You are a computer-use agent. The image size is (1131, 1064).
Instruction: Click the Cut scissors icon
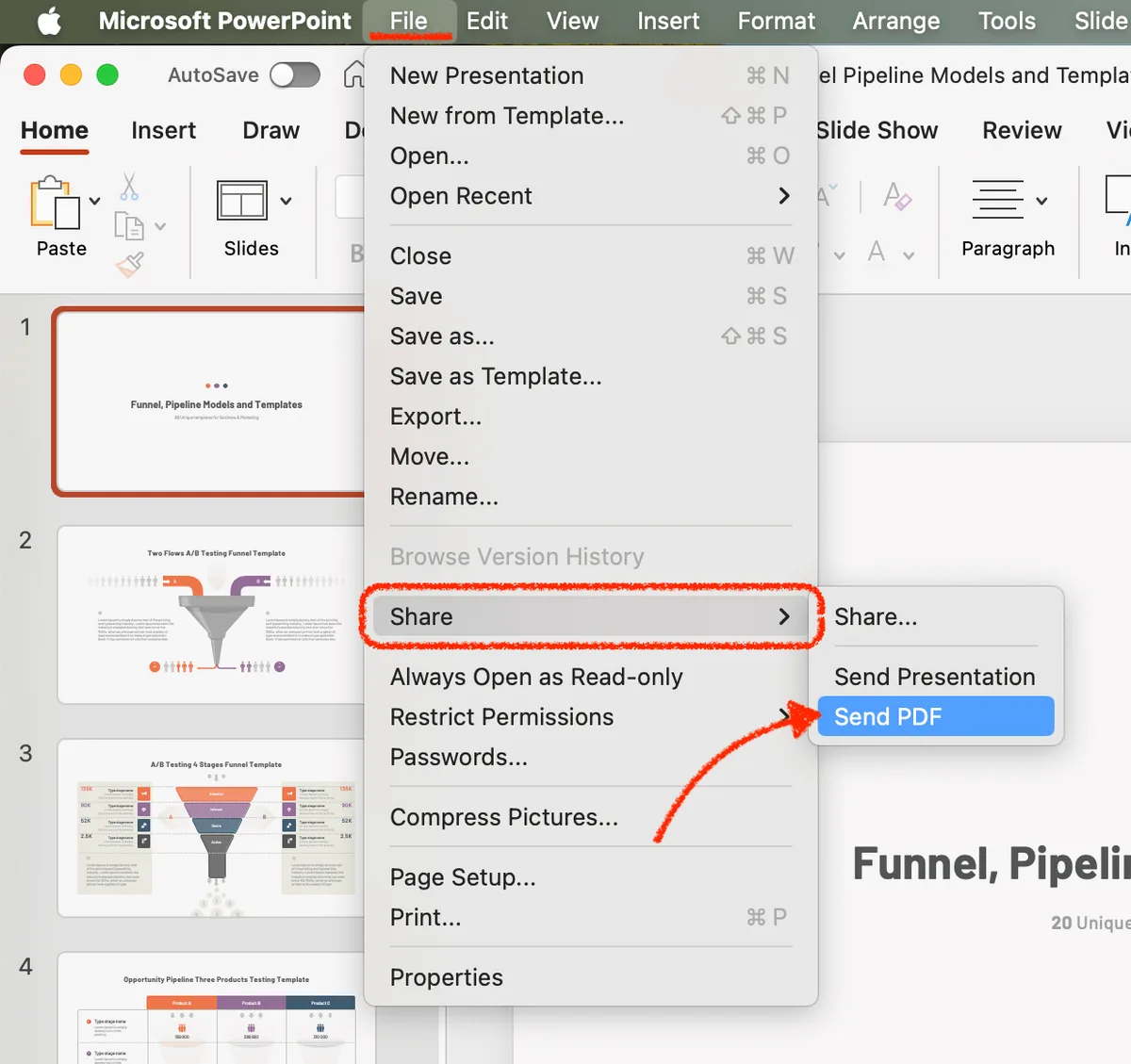(x=129, y=187)
